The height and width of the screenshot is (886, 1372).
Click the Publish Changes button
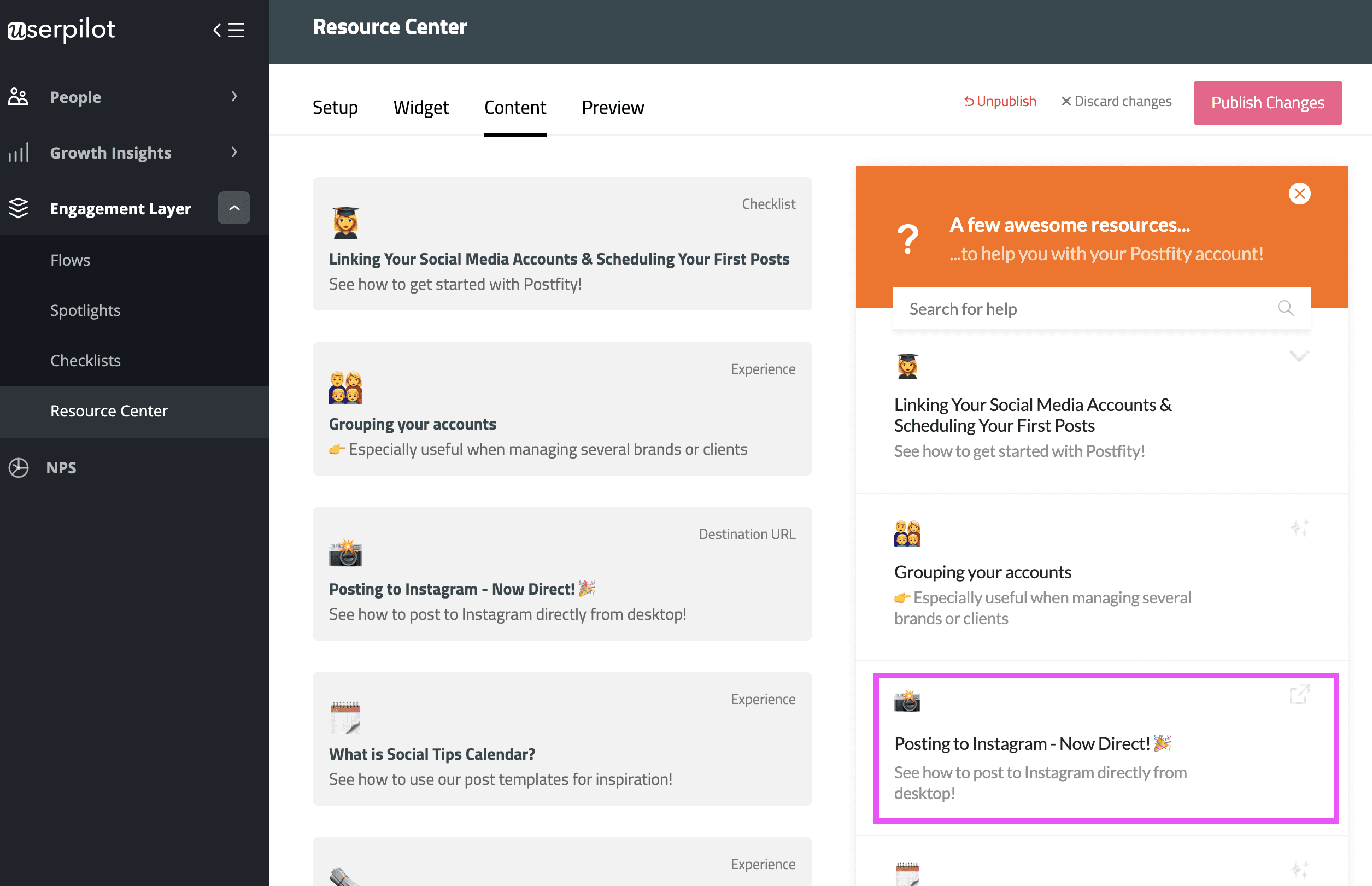click(x=1267, y=102)
